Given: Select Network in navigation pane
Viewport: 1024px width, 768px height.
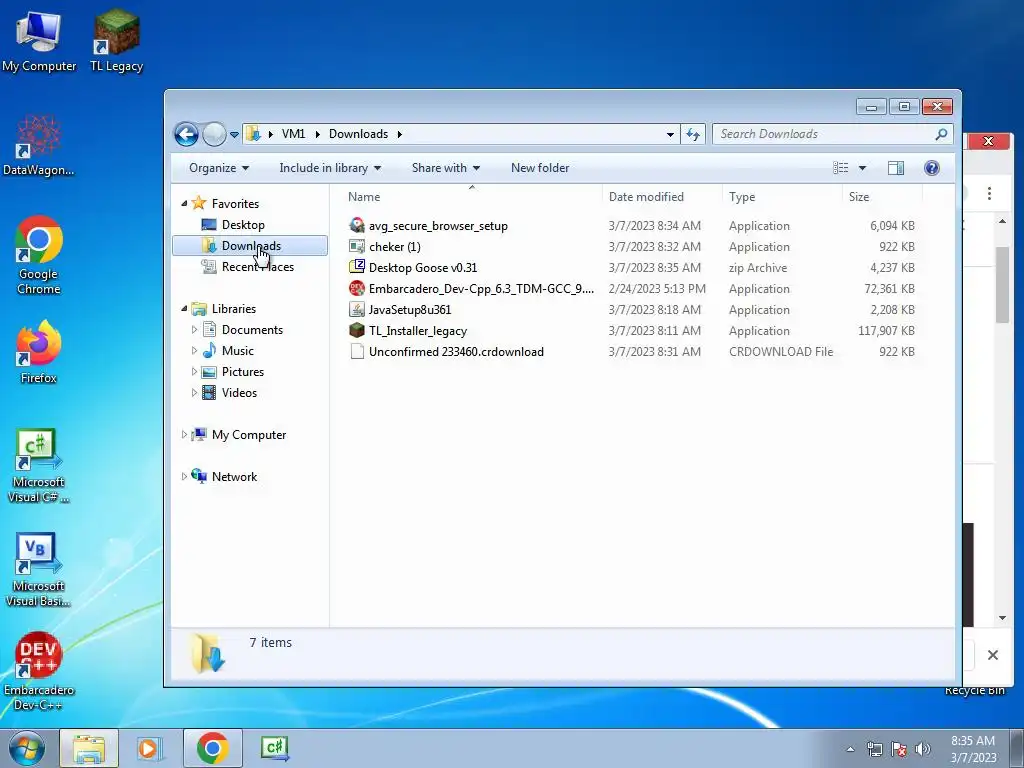Looking at the screenshot, I should pyautogui.click(x=234, y=477).
